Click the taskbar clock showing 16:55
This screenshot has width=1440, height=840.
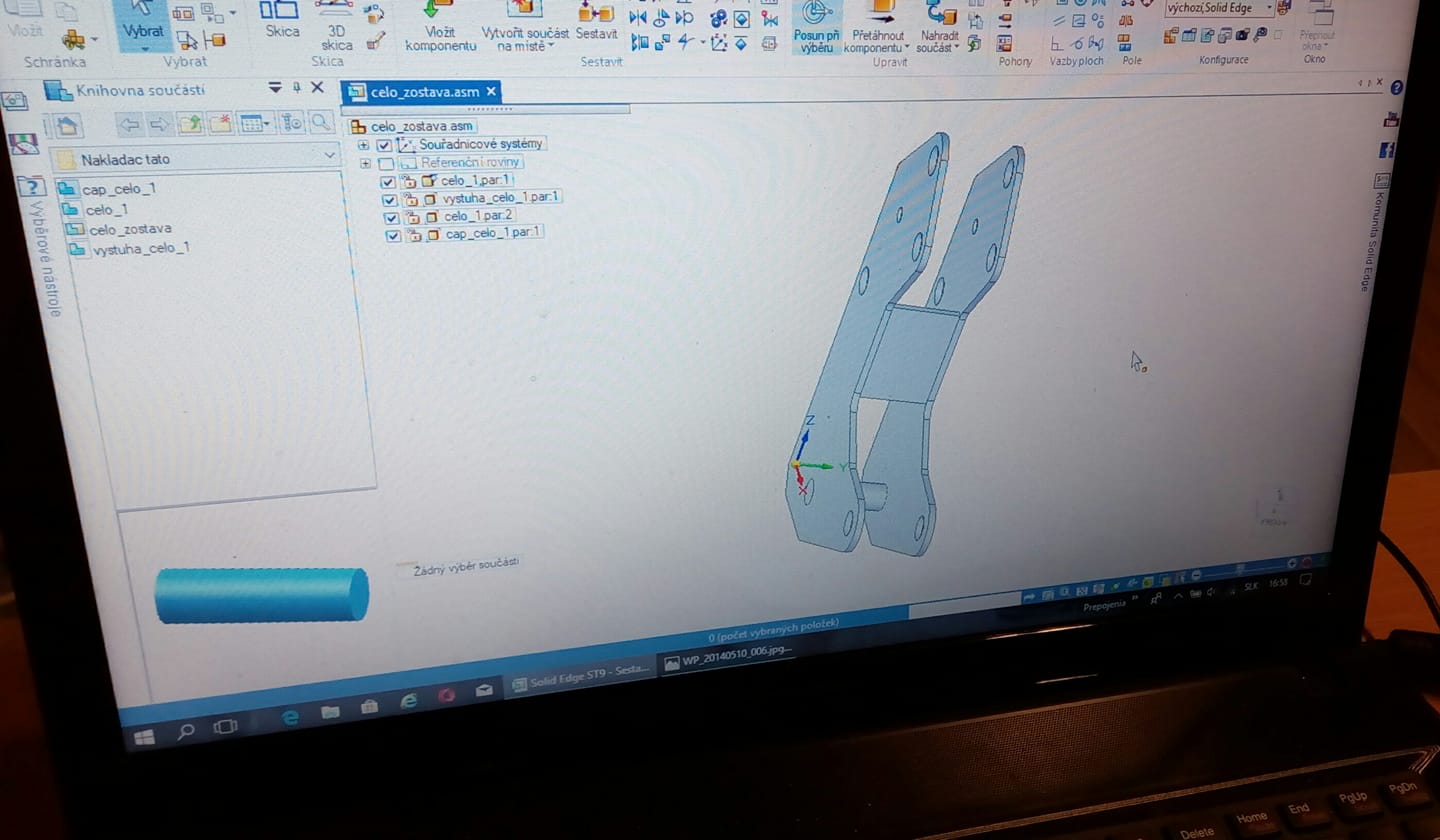1277,583
